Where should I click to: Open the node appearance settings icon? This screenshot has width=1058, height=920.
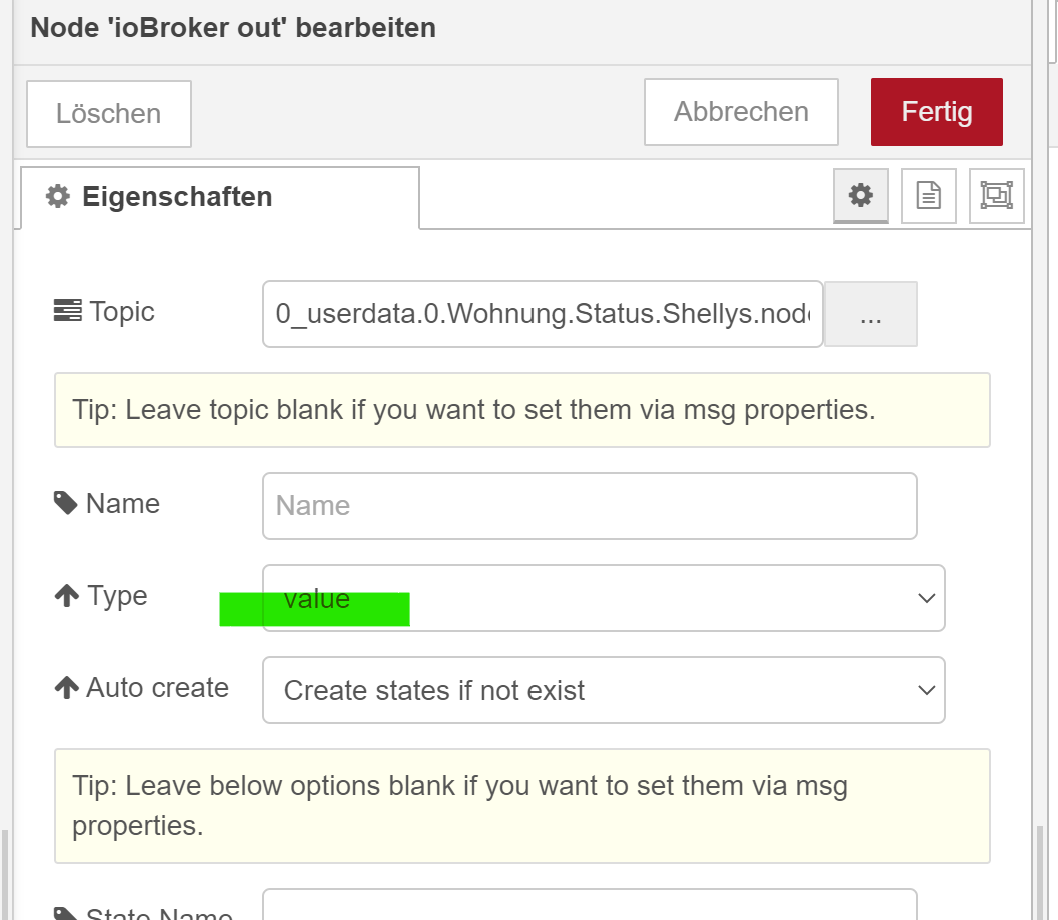coord(996,195)
